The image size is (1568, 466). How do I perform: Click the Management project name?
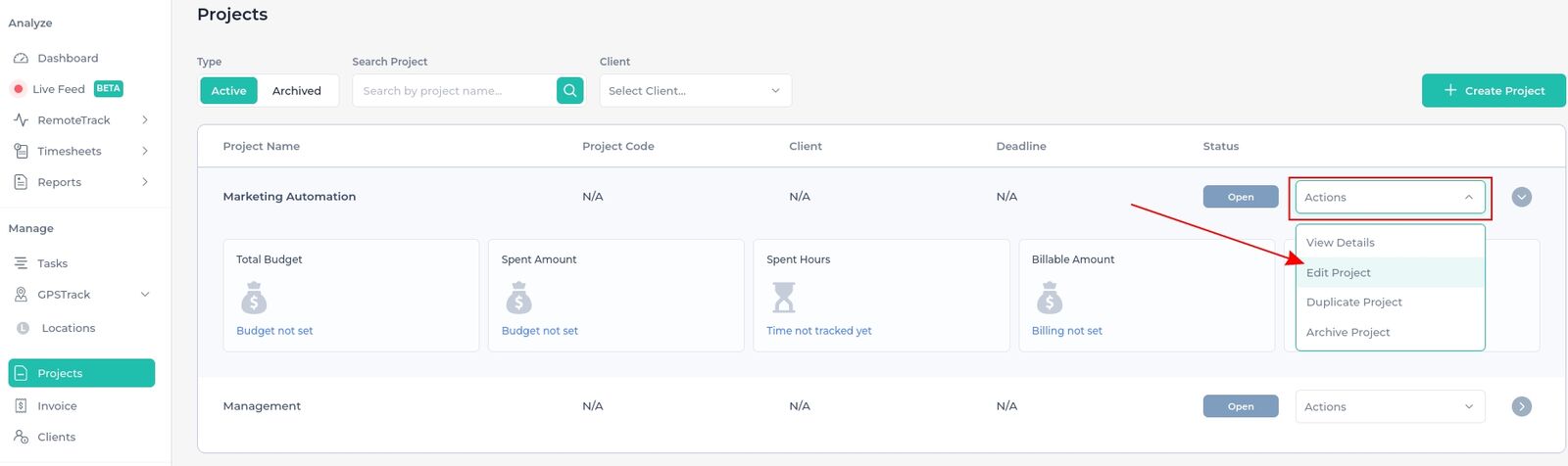(x=262, y=405)
